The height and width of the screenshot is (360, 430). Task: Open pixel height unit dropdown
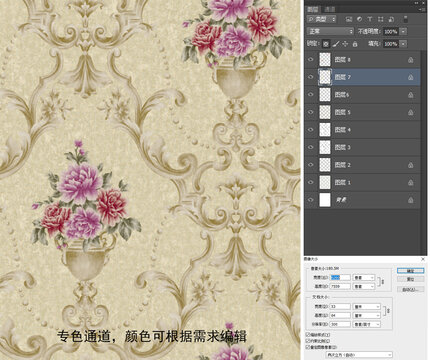(364, 286)
